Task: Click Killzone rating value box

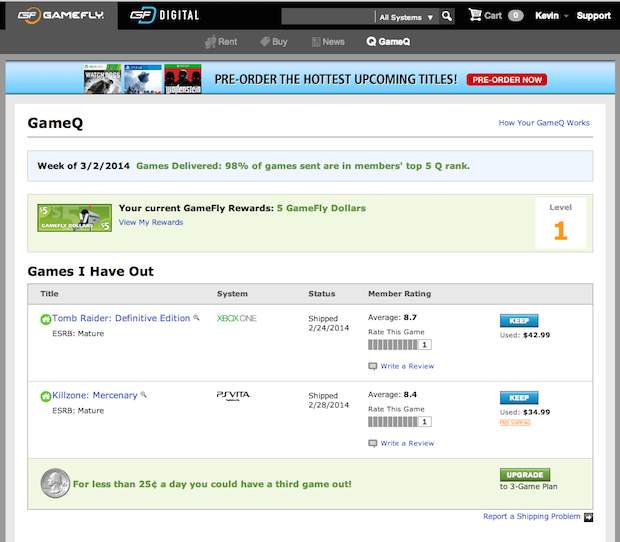Action: coord(425,422)
